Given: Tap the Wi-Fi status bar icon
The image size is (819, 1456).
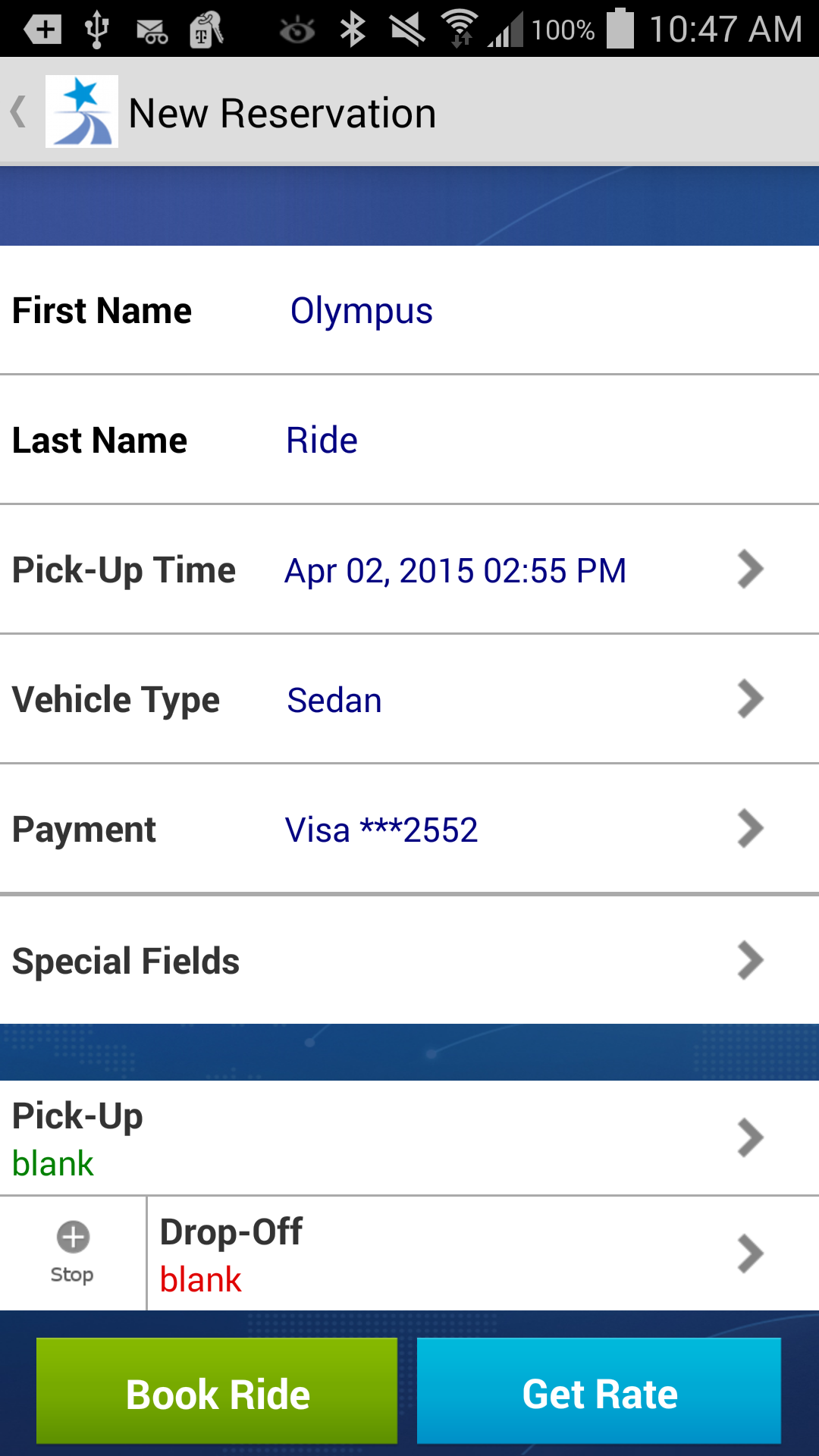Looking at the screenshot, I should [460, 30].
